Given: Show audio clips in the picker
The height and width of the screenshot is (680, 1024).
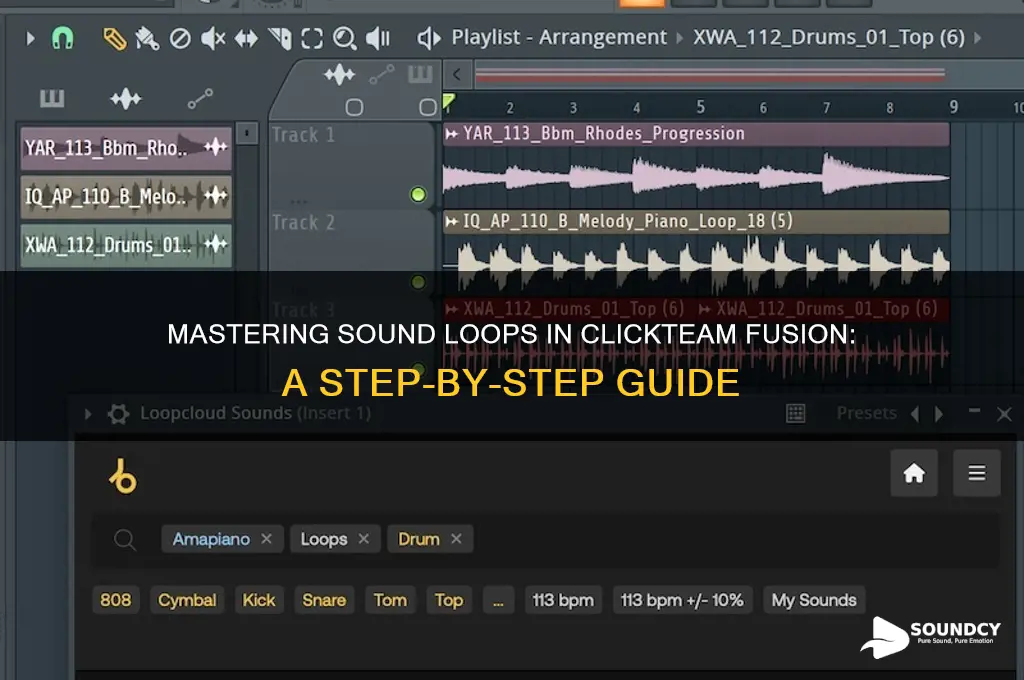Looking at the screenshot, I should (125, 99).
